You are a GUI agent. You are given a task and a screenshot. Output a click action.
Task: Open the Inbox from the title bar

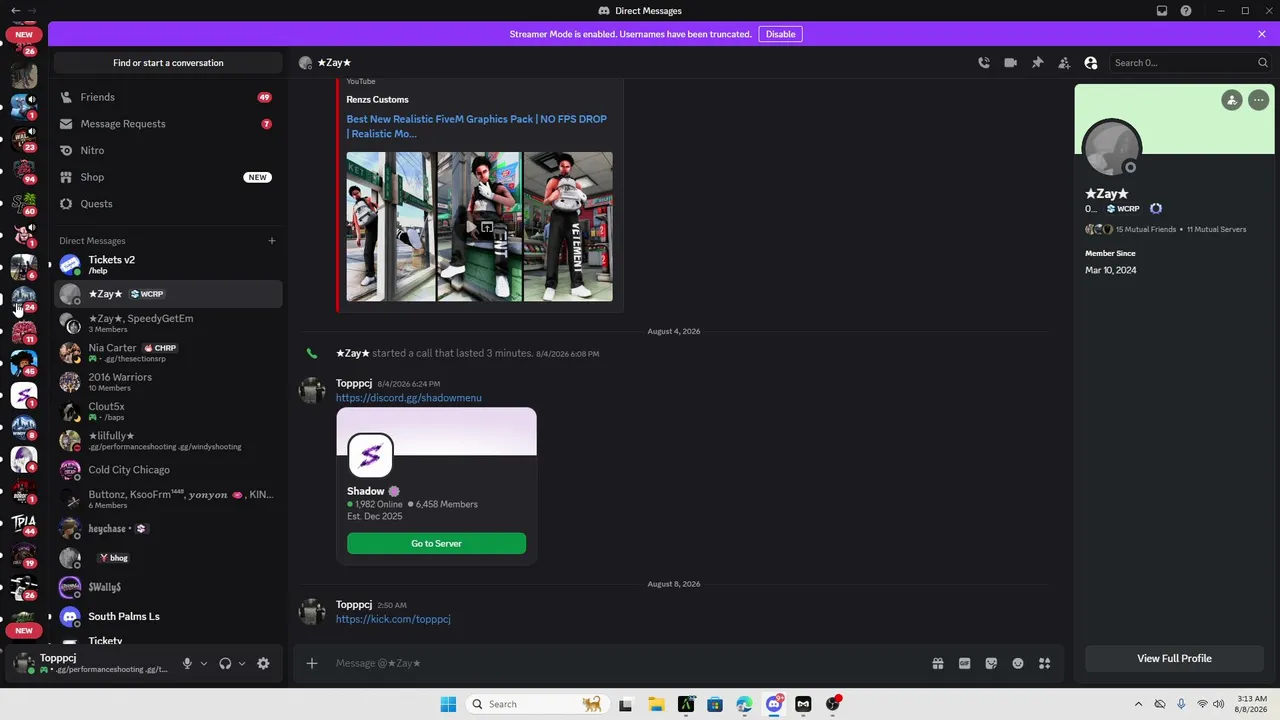tap(1162, 11)
